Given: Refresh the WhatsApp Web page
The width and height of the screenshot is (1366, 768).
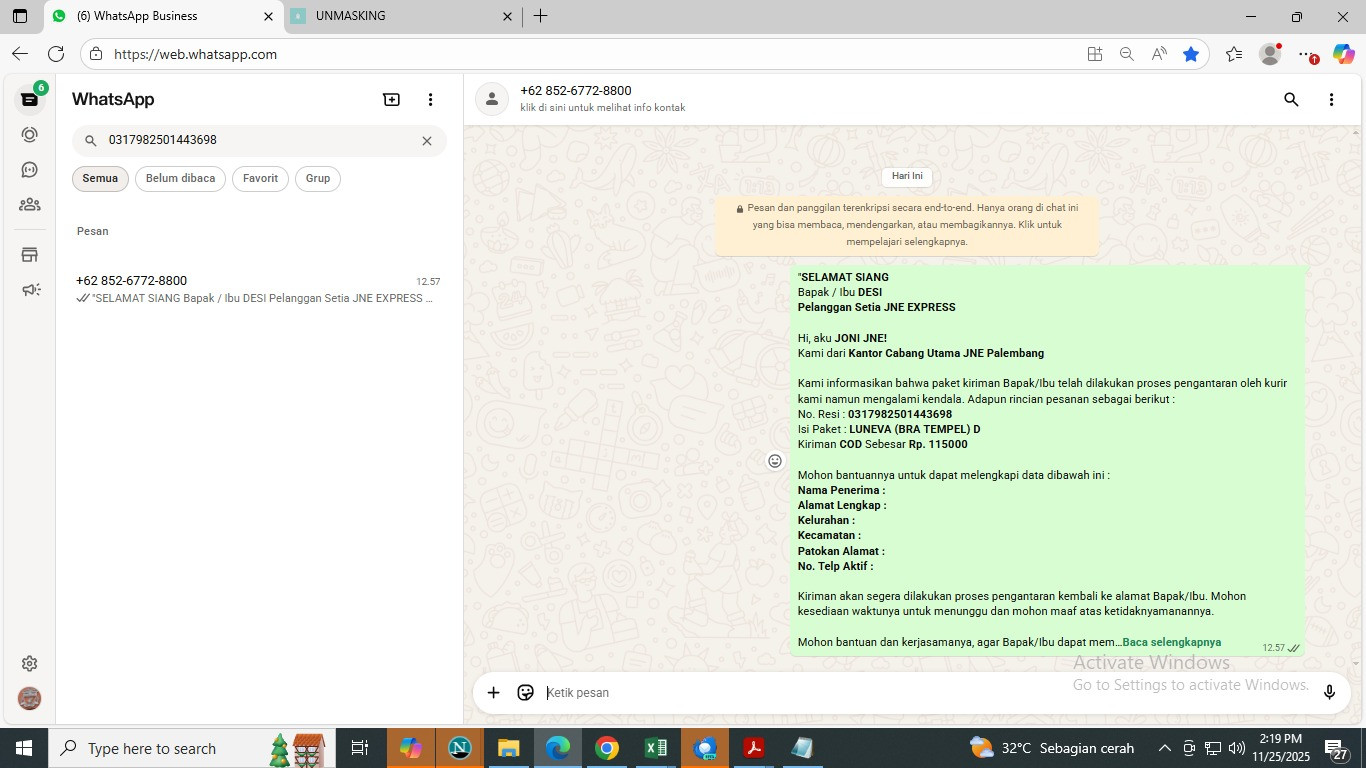Looking at the screenshot, I should point(56,54).
